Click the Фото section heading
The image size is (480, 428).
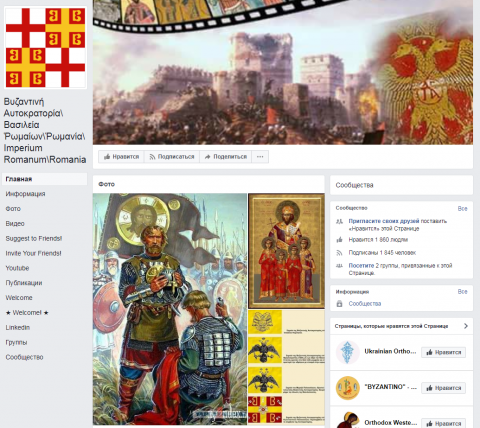[106, 184]
